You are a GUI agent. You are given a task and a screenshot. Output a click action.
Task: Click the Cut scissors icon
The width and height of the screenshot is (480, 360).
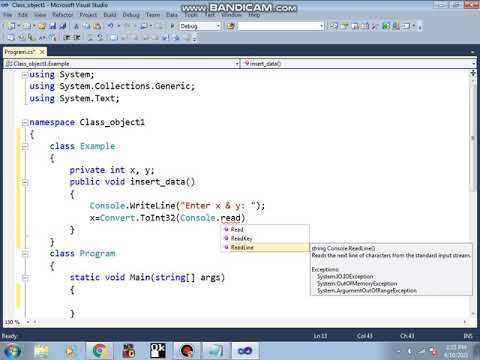[x=76, y=26]
